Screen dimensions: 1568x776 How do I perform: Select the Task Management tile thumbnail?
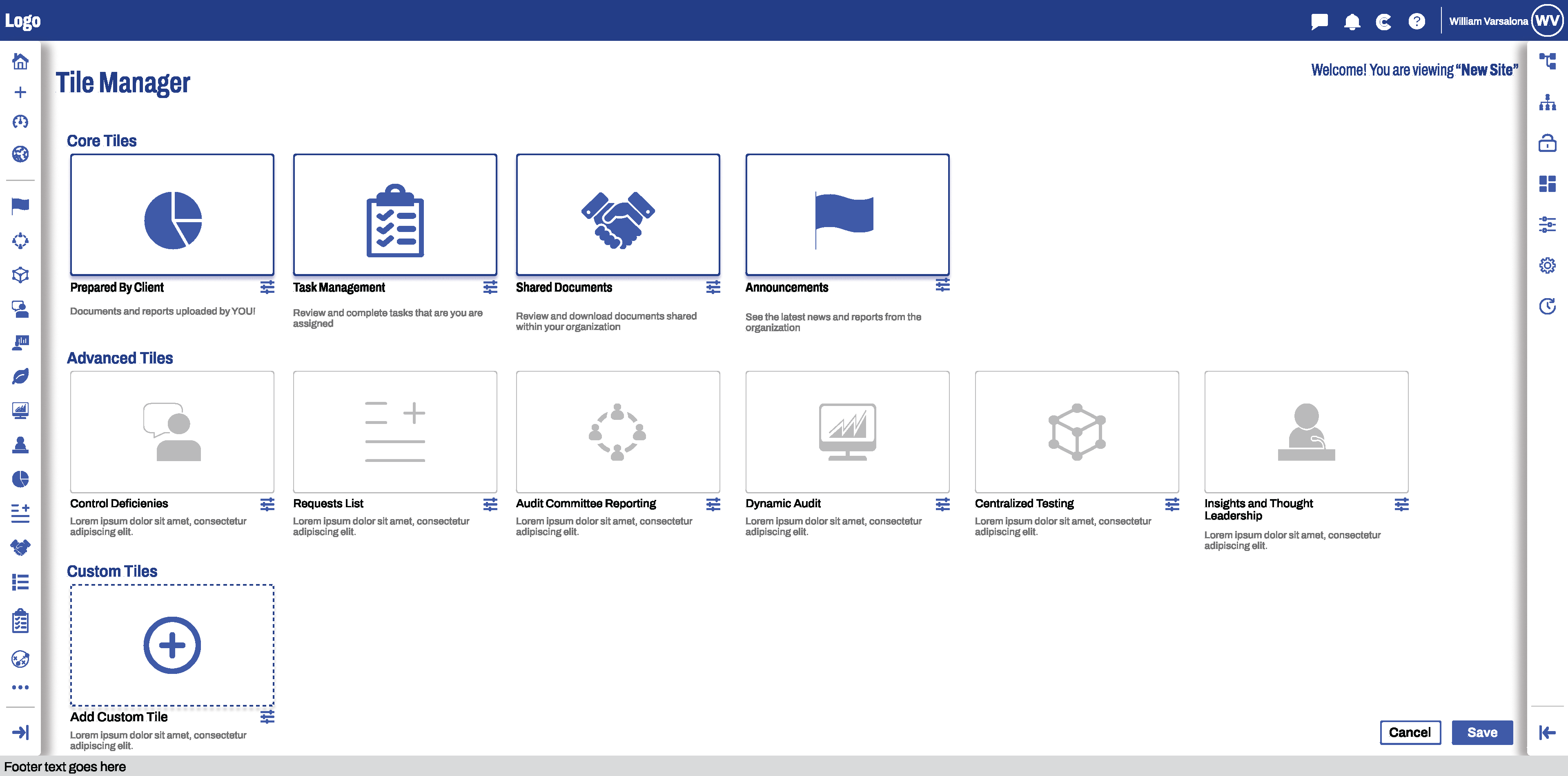pos(395,214)
